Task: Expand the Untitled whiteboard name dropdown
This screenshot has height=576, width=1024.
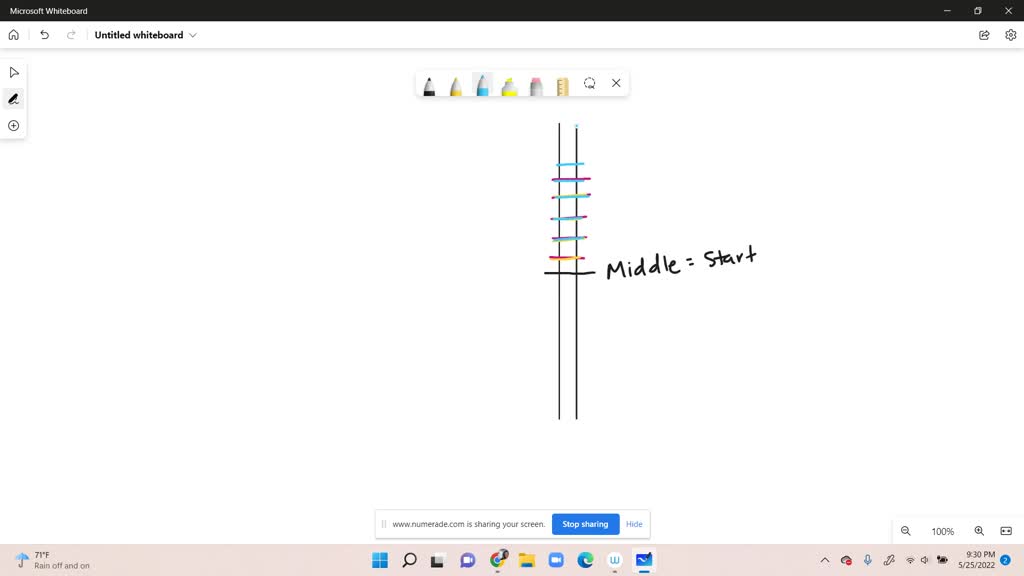Action: (193, 34)
